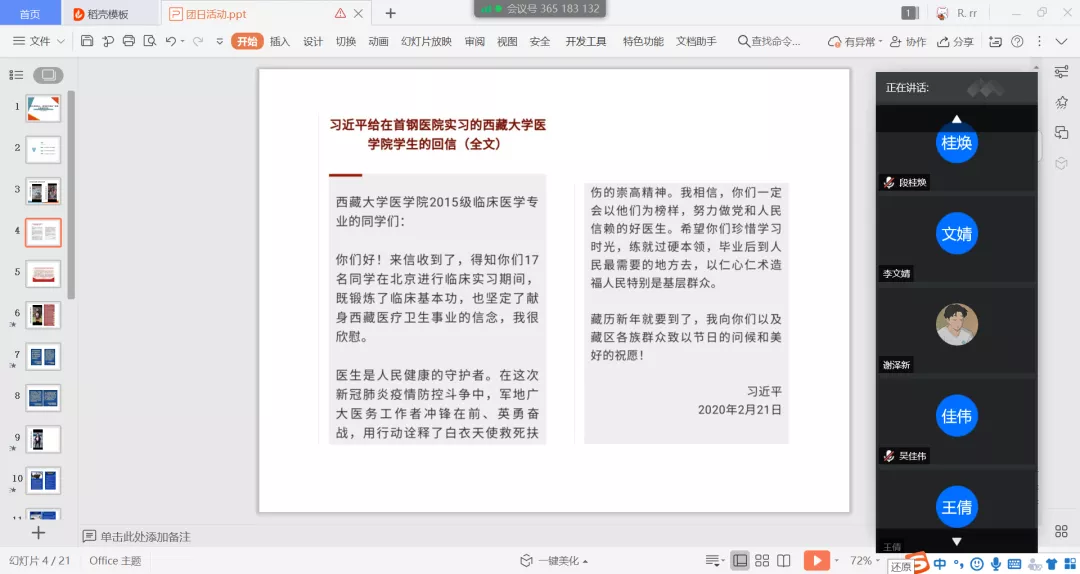Click the window count badge icon
Viewport: 1080px width, 574px height.
(910, 13)
